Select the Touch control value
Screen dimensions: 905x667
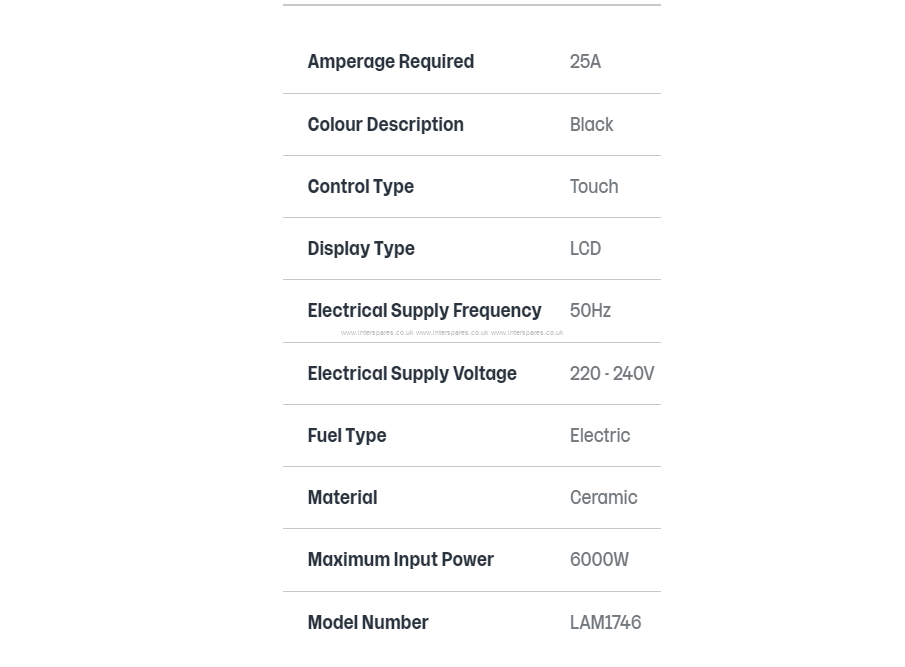point(594,187)
